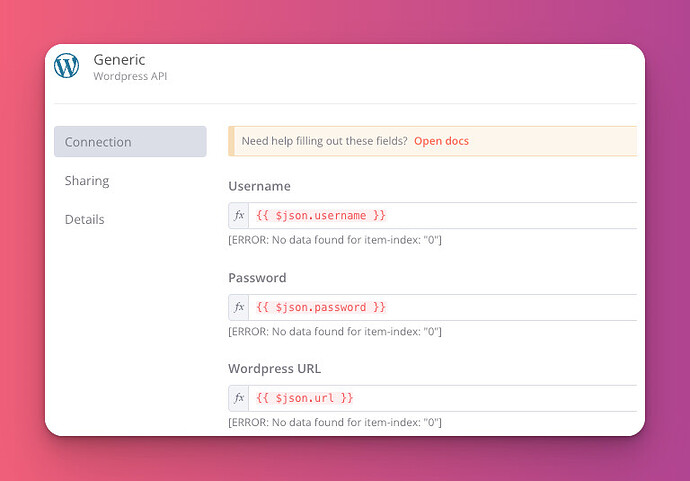
Task: Open the Connection tab
Action: point(130,142)
